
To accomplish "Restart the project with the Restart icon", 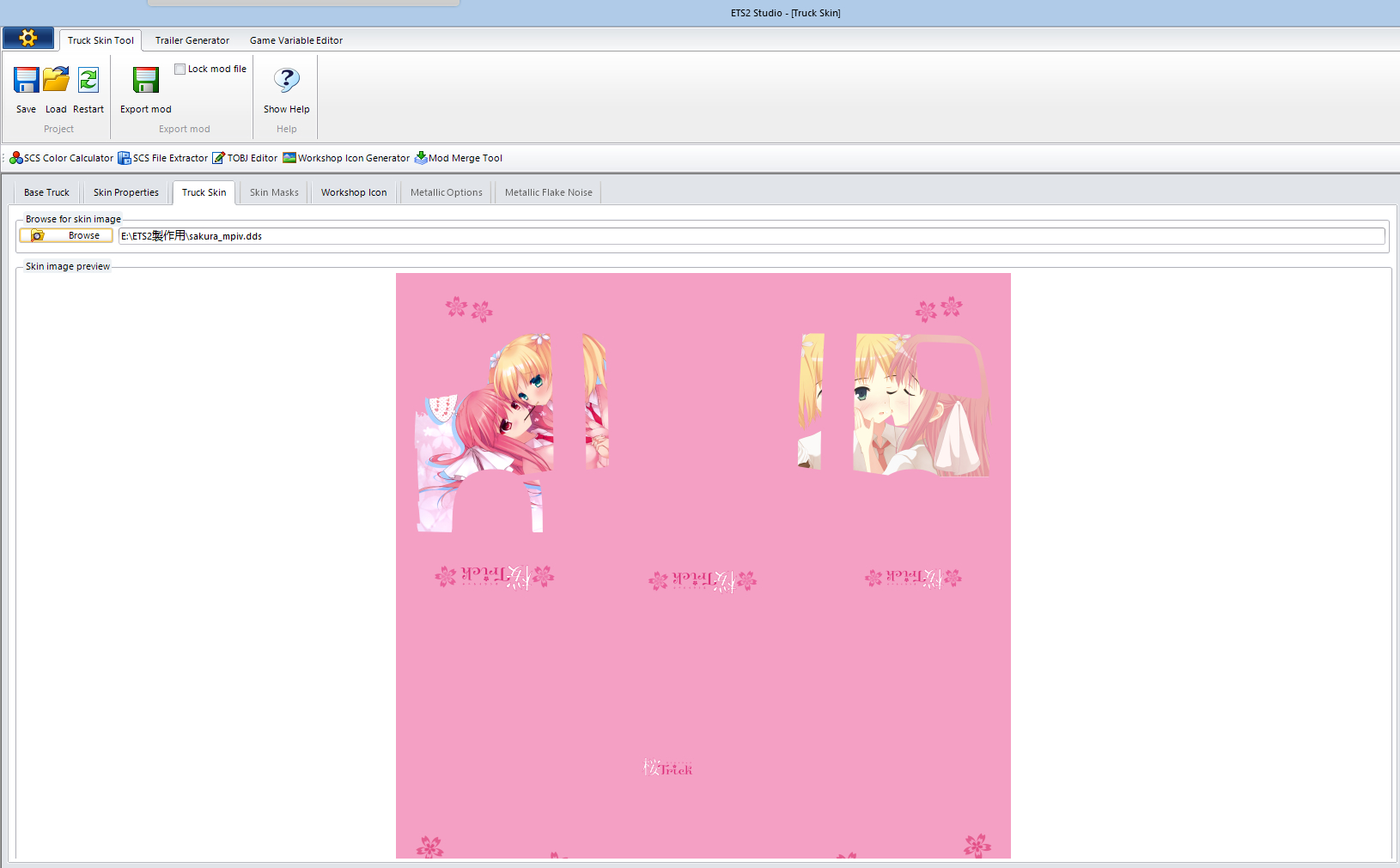I will (x=88, y=80).
